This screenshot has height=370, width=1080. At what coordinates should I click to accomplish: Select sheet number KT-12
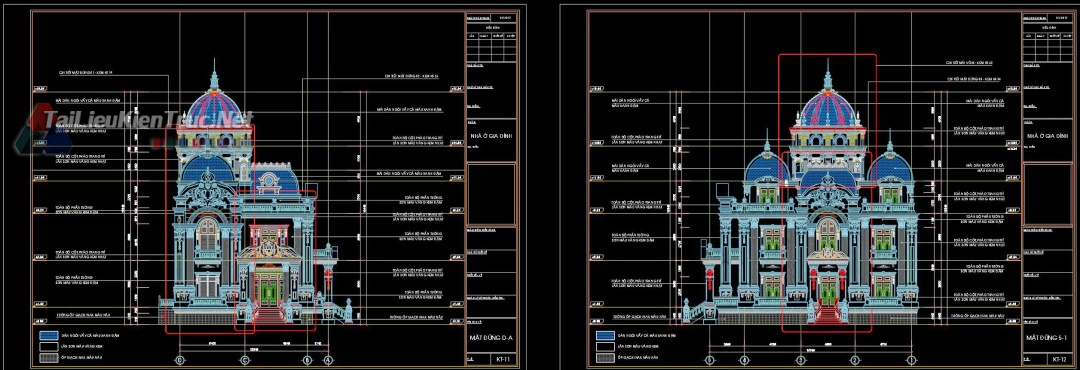(x=1059, y=360)
